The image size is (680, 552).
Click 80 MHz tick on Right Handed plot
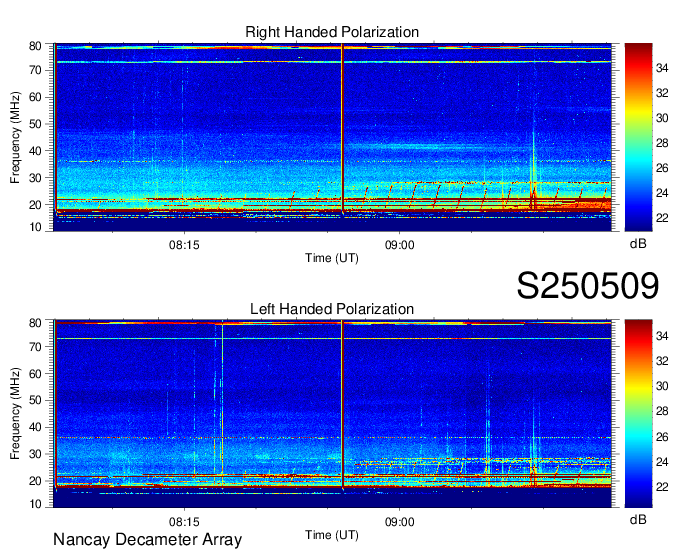[35, 46]
